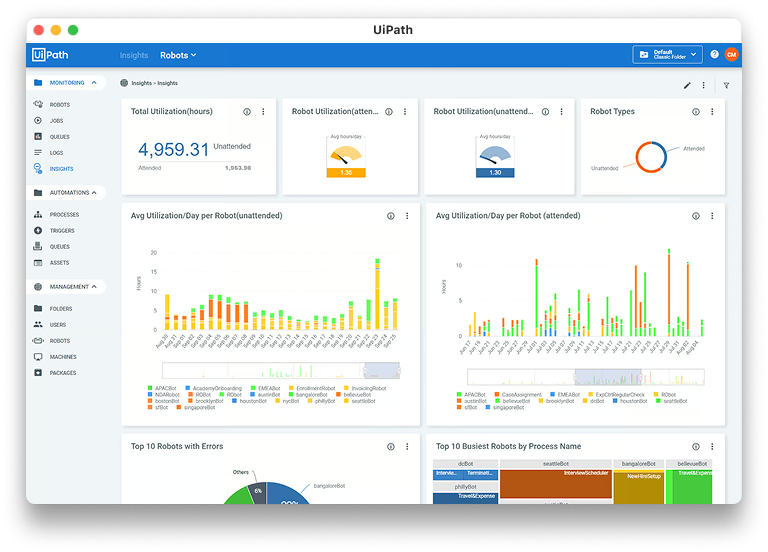The width and height of the screenshot is (768, 552).
Task: Open the CM user avatar menu
Action: [x=731, y=54]
